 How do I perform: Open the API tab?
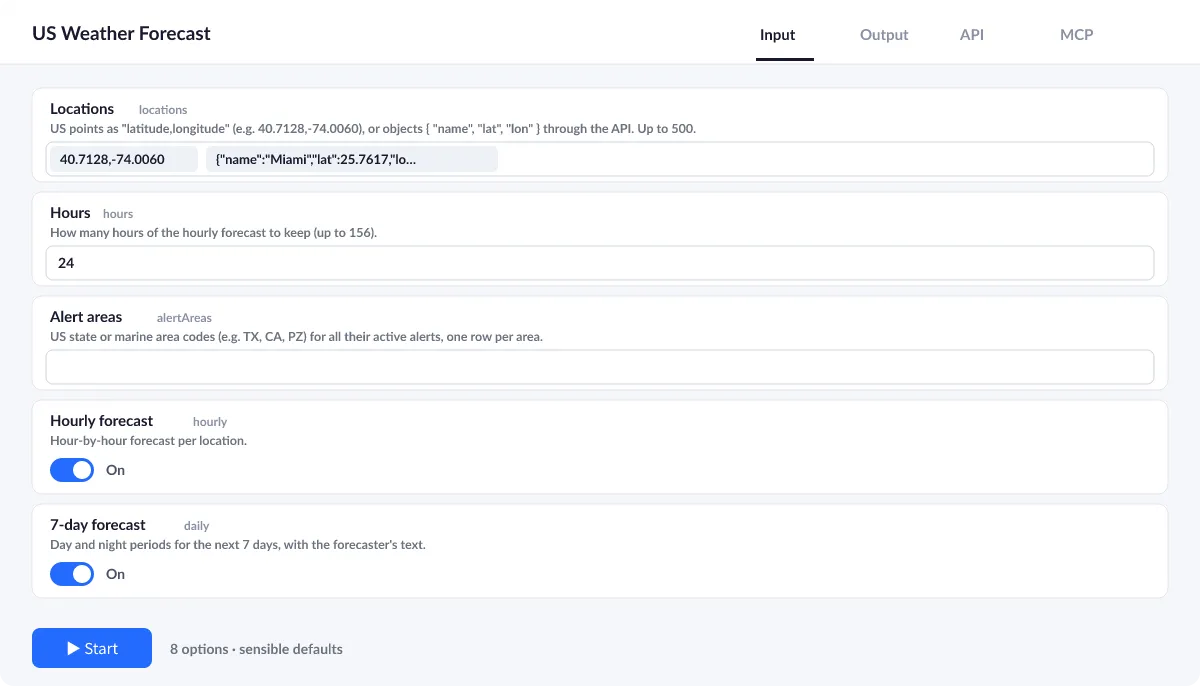point(972,34)
